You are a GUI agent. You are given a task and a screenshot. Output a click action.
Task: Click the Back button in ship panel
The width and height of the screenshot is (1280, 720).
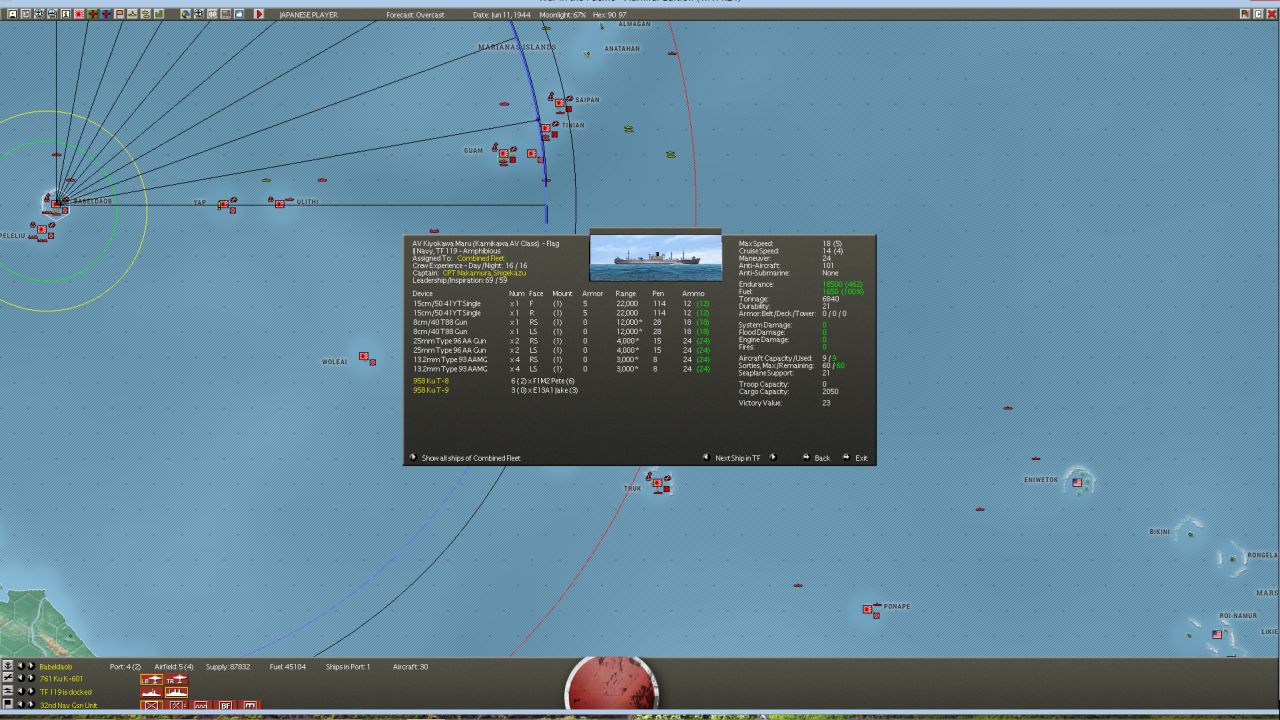pyautogui.click(x=822, y=458)
